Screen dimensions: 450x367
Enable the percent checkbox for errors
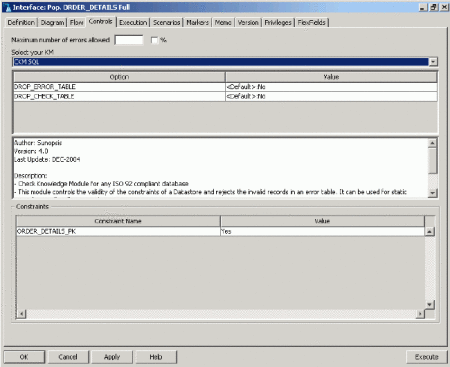154,40
